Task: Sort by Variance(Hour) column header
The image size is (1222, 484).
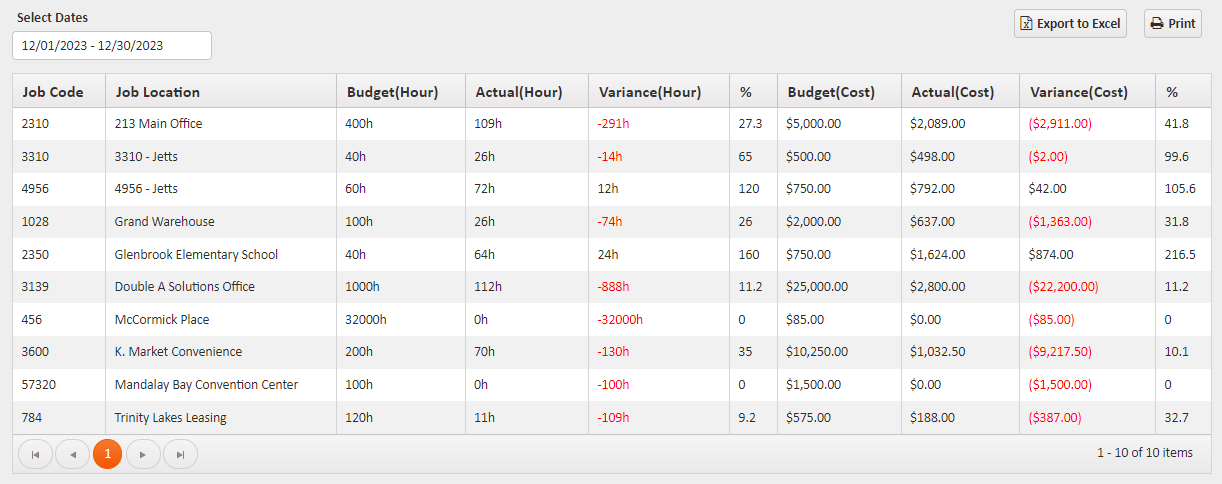Action: (650, 92)
